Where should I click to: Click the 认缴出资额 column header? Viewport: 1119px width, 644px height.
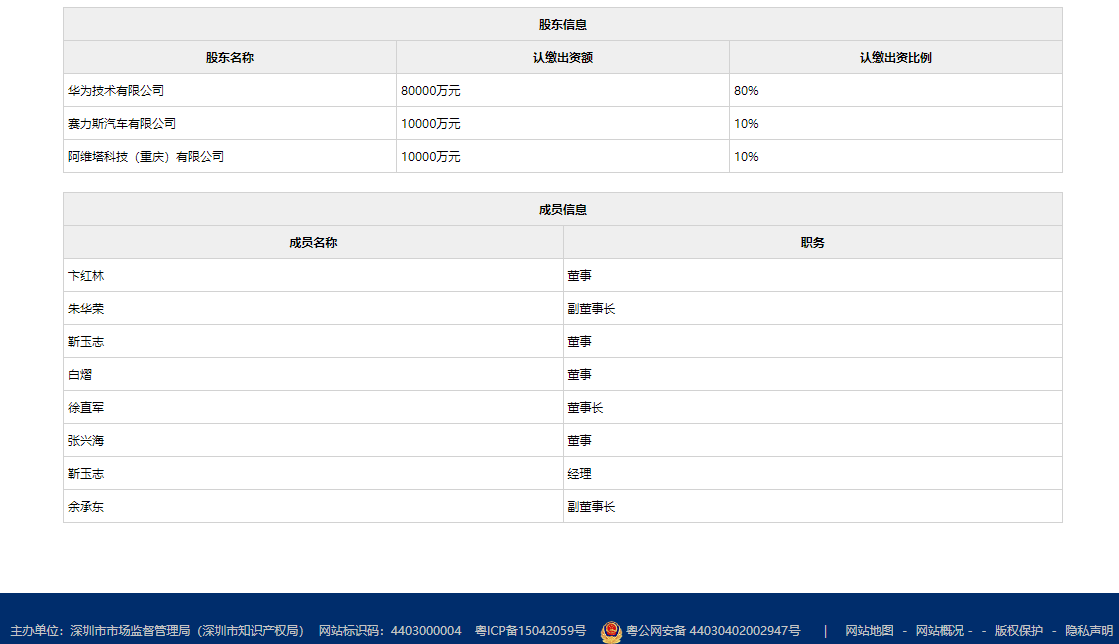[562, 58]
